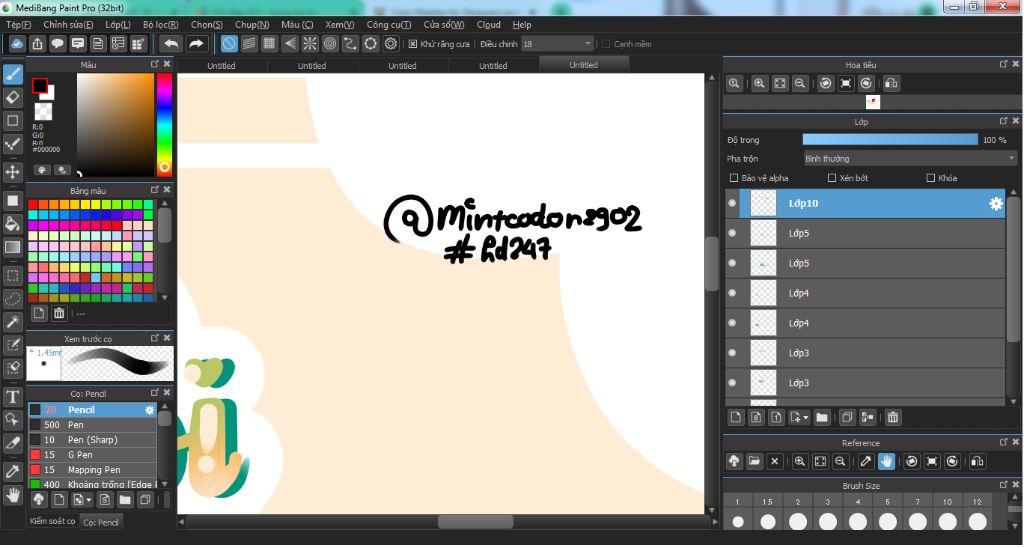Choose the Mapping Pen brush
This screenshot has height=548, width=1024.
pyautogui.click(x=92, y=470)
